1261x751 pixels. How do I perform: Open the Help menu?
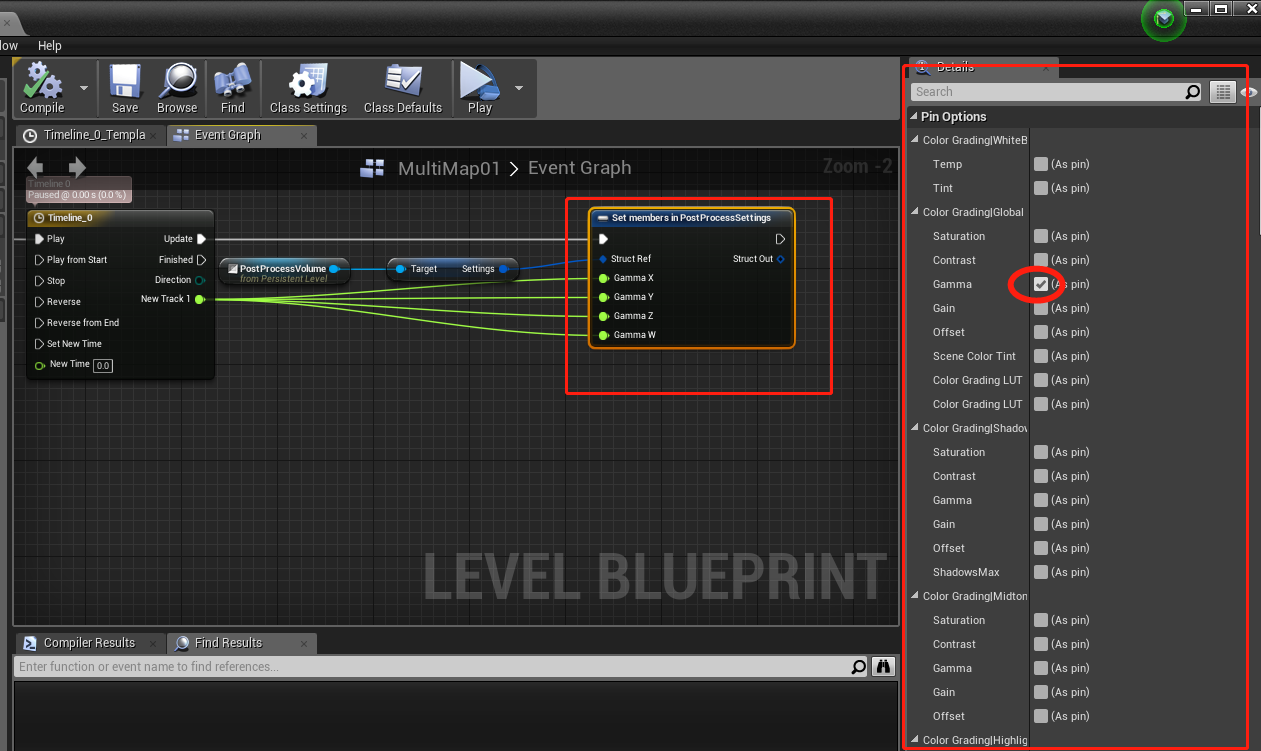pos(49,45)
